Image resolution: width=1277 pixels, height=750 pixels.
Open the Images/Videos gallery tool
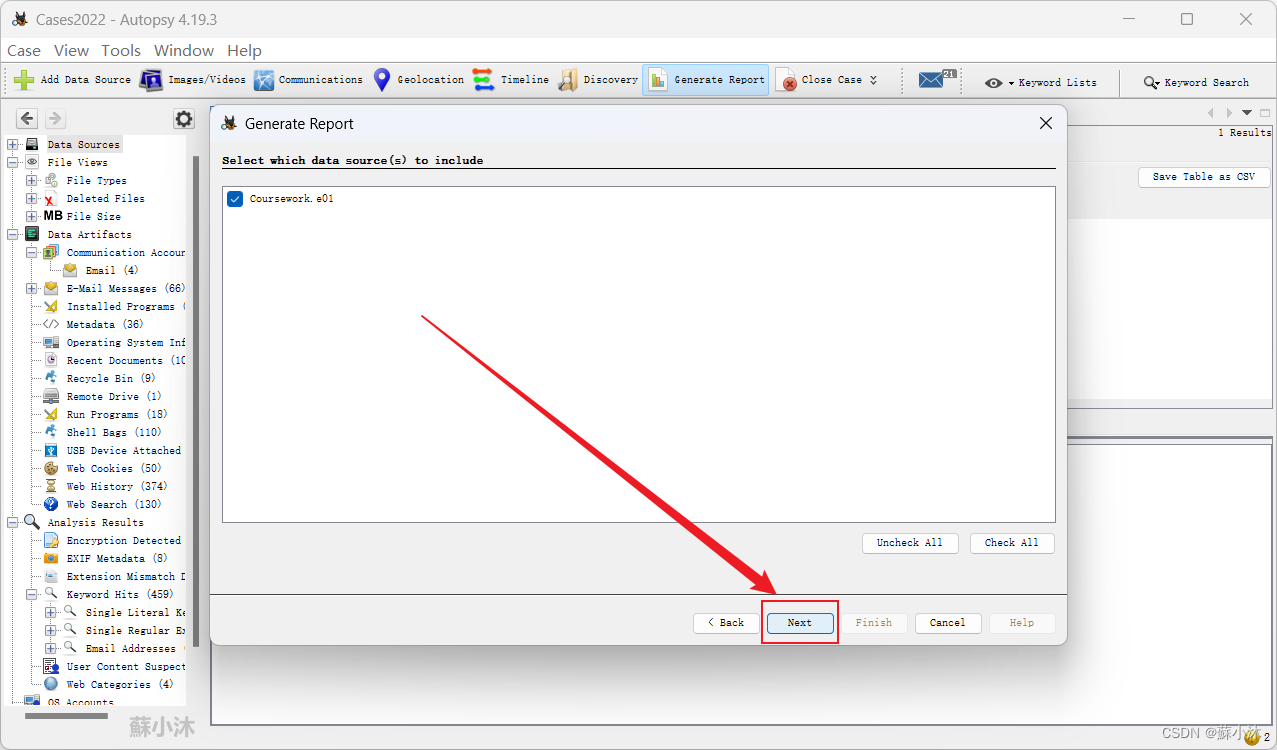click(192, 80)
